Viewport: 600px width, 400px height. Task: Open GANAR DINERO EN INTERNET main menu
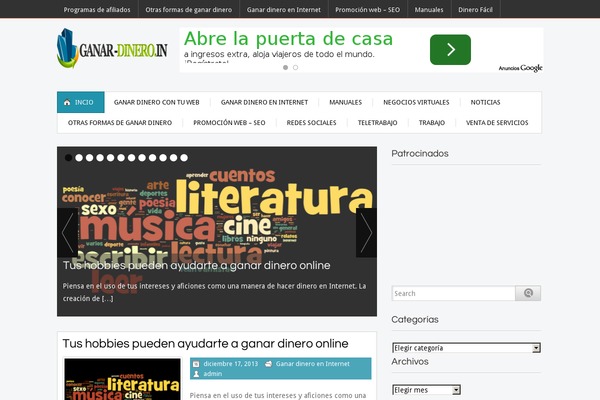click(x=264, y=102)
